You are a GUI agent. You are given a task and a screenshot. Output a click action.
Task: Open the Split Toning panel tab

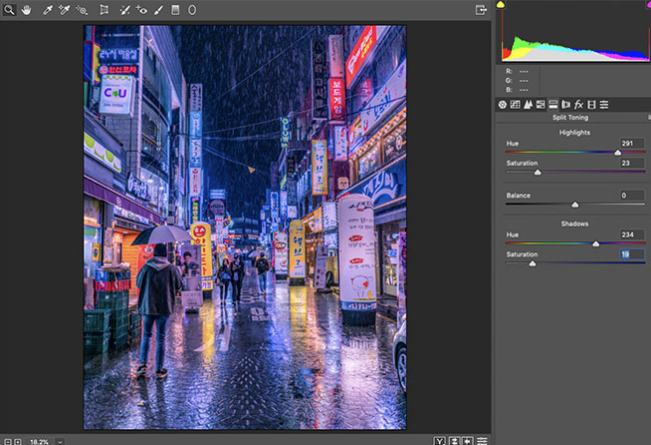tap(553, 105)
